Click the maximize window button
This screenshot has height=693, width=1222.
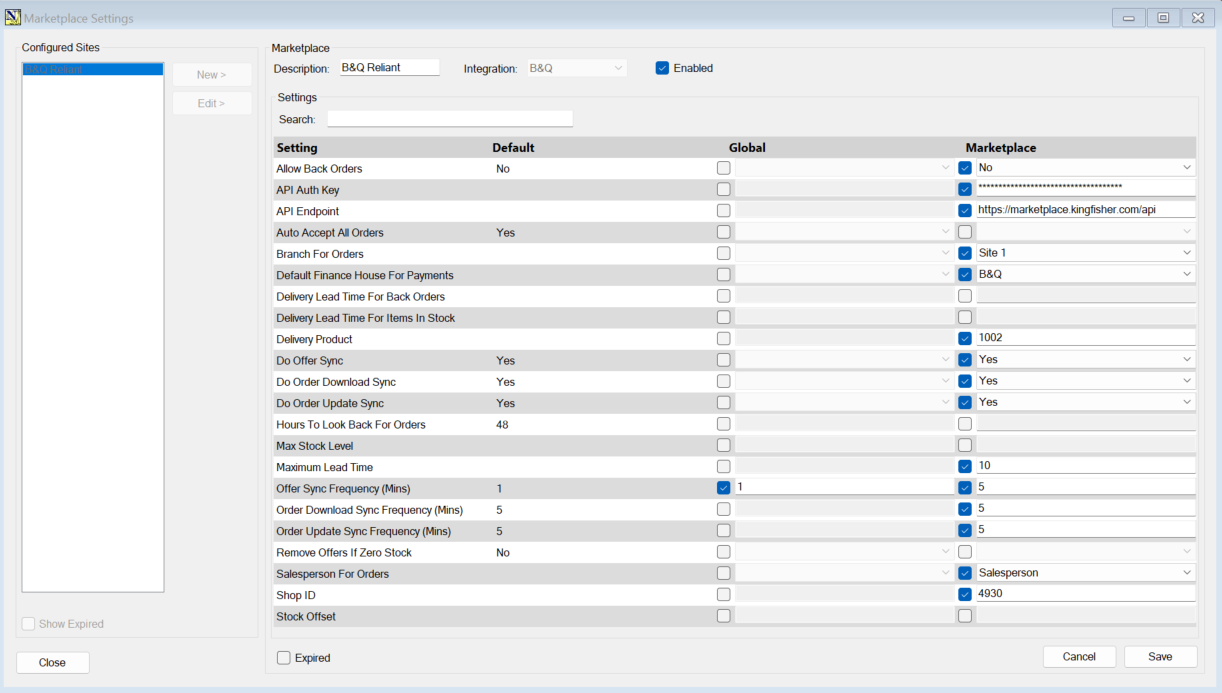1163,18
